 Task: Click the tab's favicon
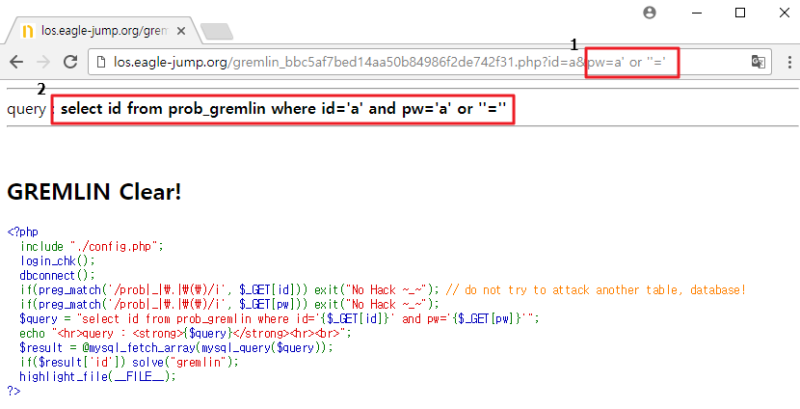click(x=28, y=31)
